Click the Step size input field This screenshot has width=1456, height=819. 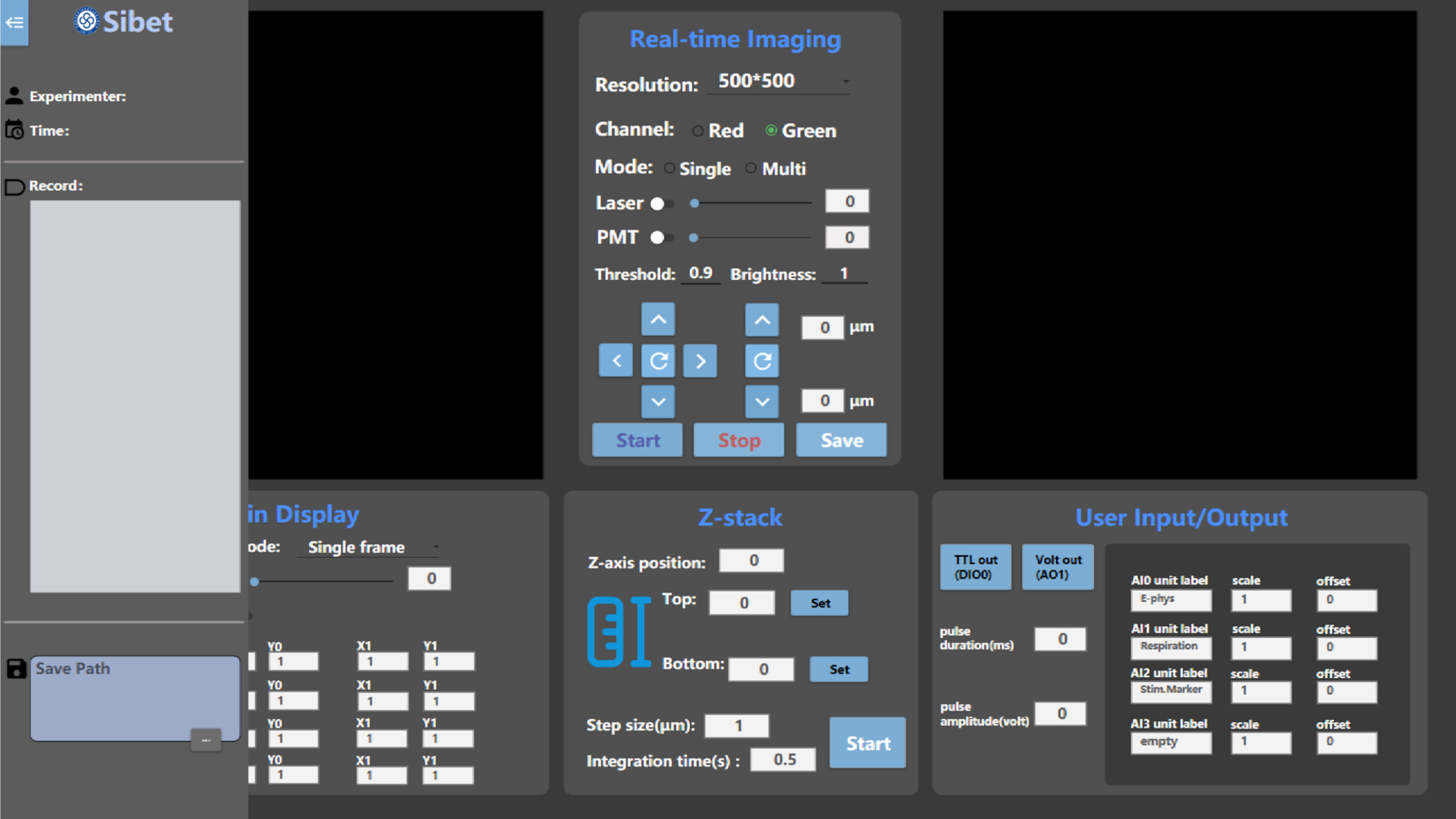[736, 726]
